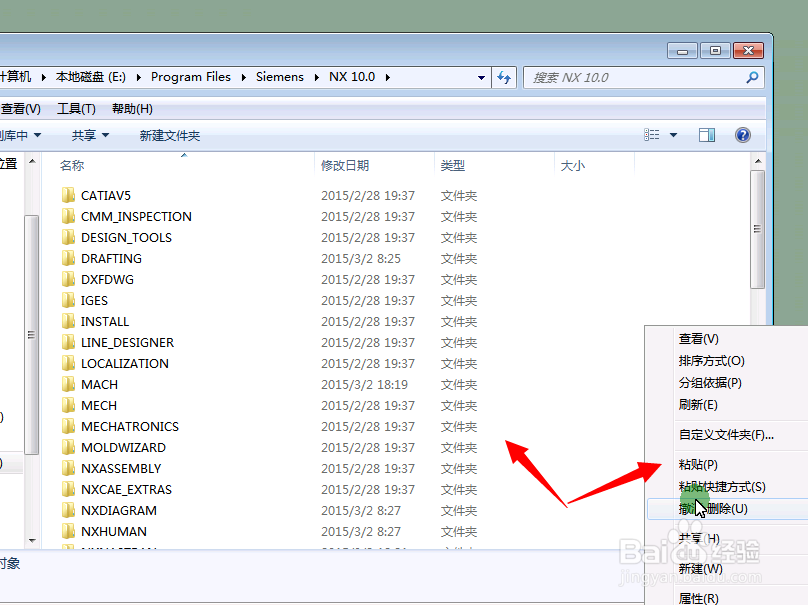Open 查看(V) in the context menu
The image size is (808, 605).
point(699,339)
